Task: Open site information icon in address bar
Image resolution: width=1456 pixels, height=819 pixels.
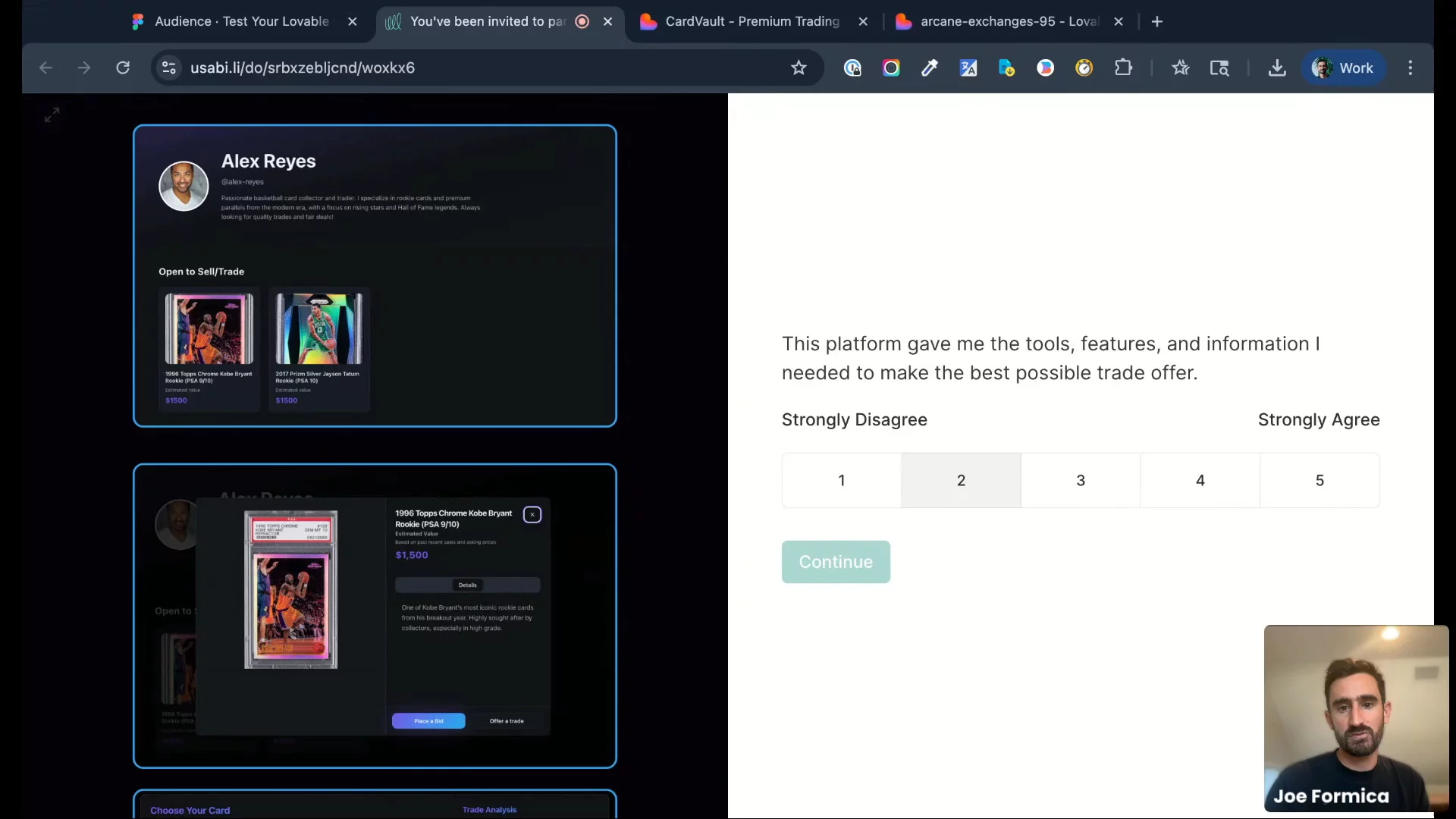Action: [x=169, y=68]
